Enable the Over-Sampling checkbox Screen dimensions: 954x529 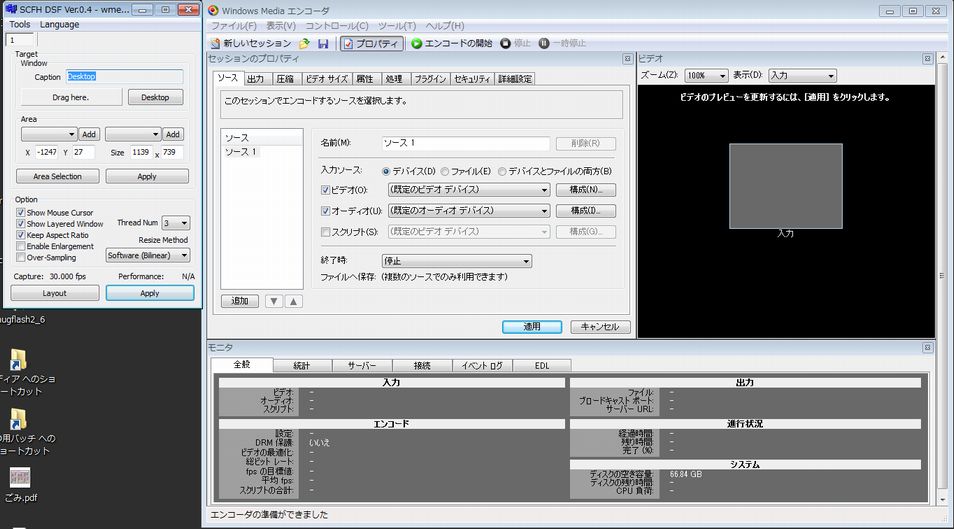[x=21, y=257]
